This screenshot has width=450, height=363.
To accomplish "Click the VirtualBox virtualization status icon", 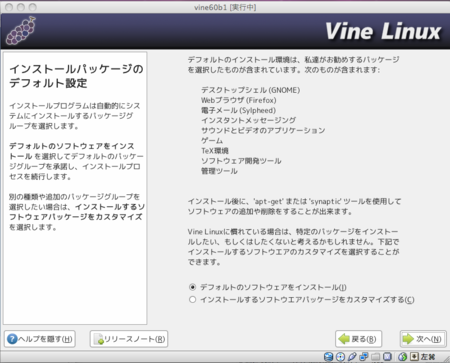I will point(387,356).
